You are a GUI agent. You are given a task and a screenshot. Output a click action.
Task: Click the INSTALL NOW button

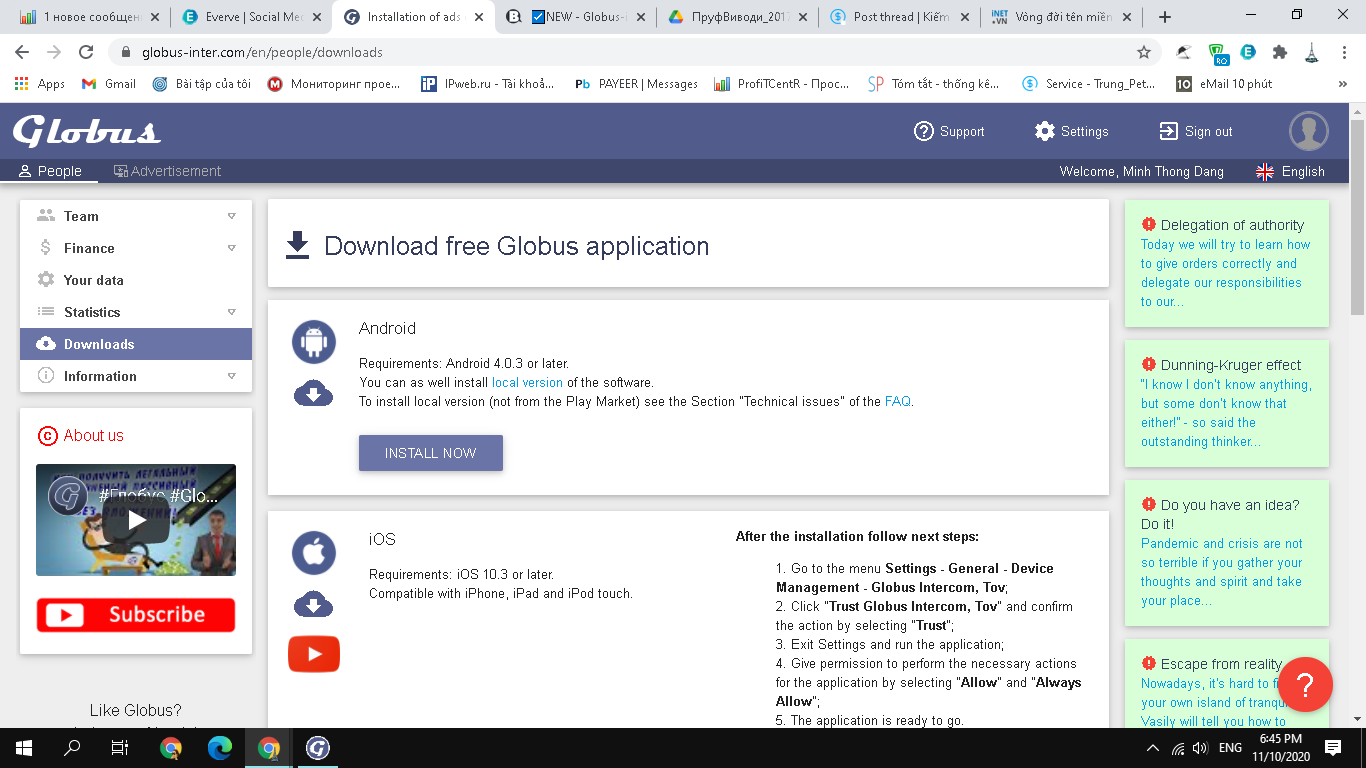coord(431,453)
